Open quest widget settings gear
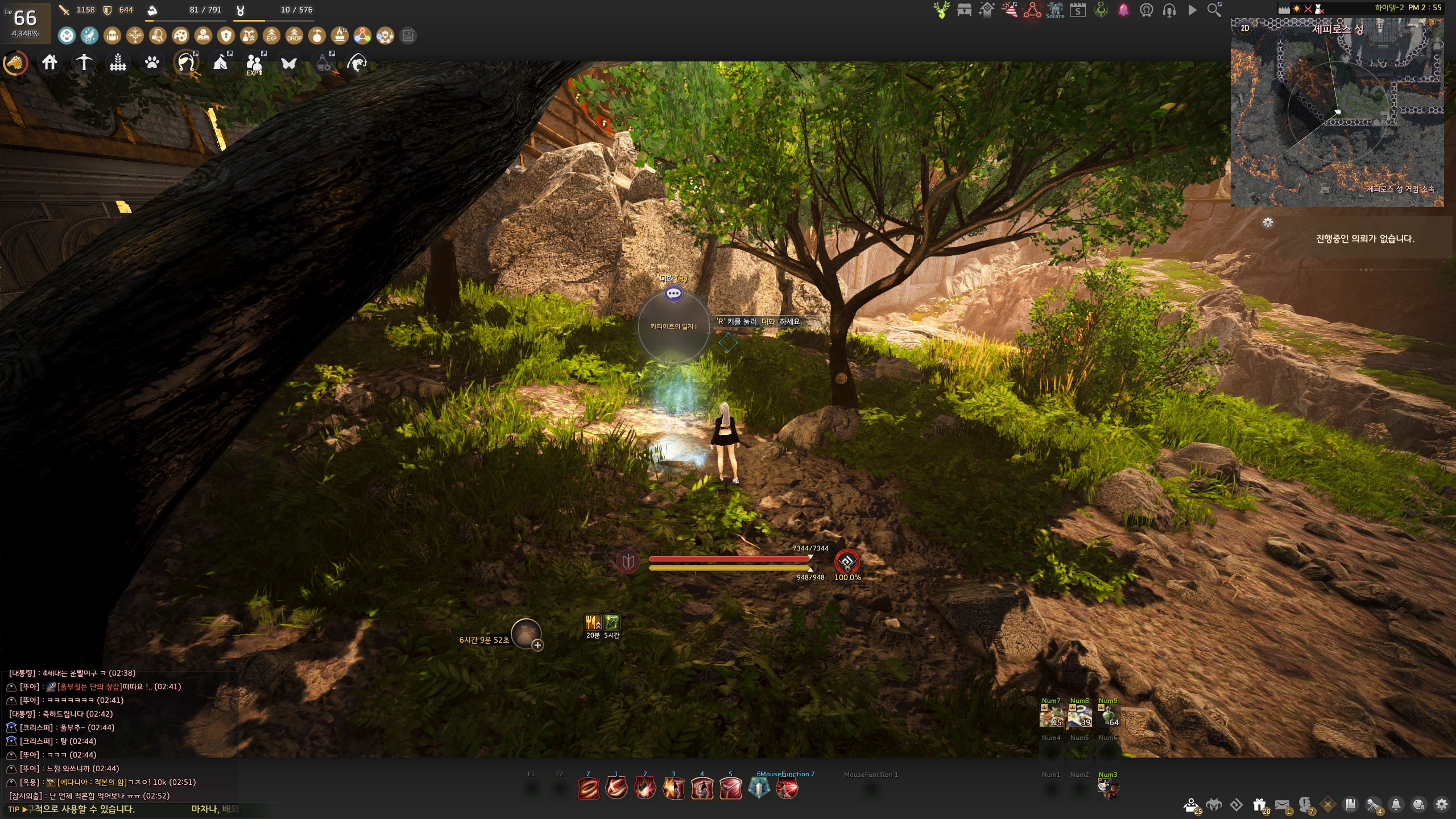This screenshot has width=1456, height=819. (1268, 222)
